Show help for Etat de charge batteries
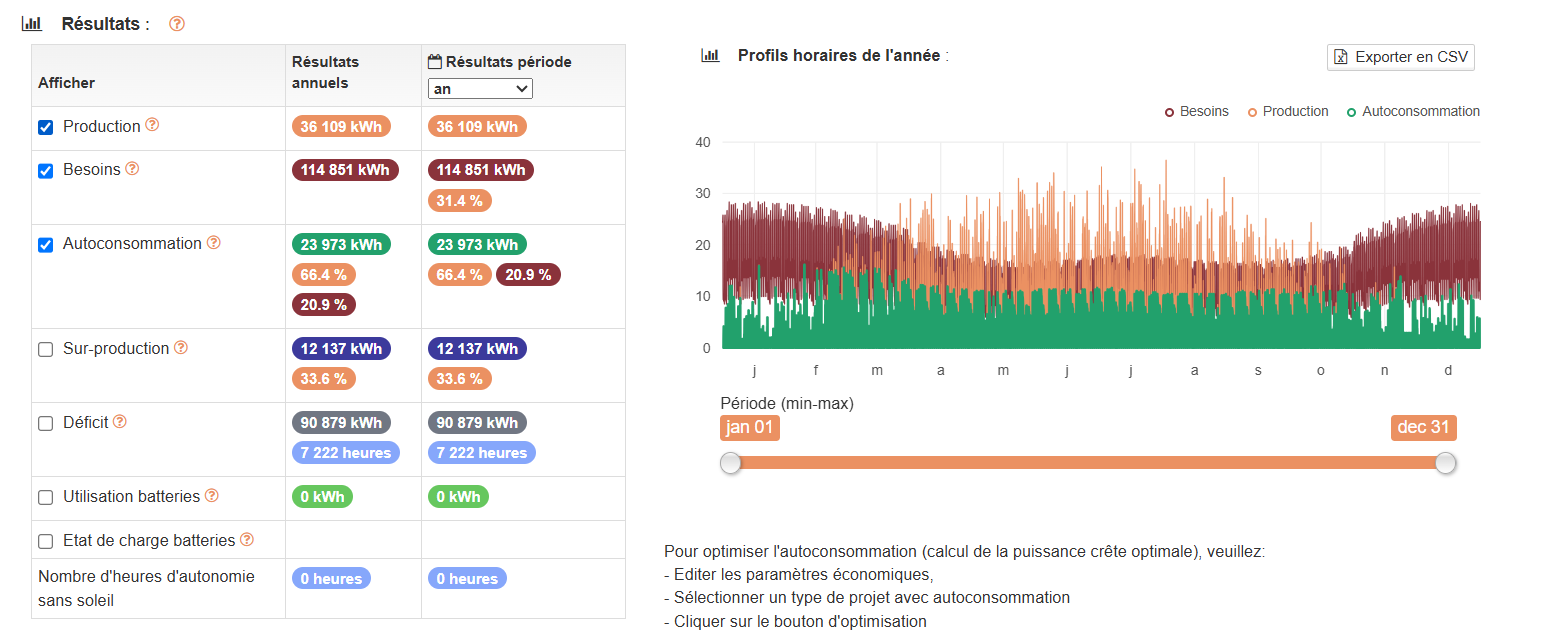Screen dimensions: 1541x637 click(x=247, y=539)
